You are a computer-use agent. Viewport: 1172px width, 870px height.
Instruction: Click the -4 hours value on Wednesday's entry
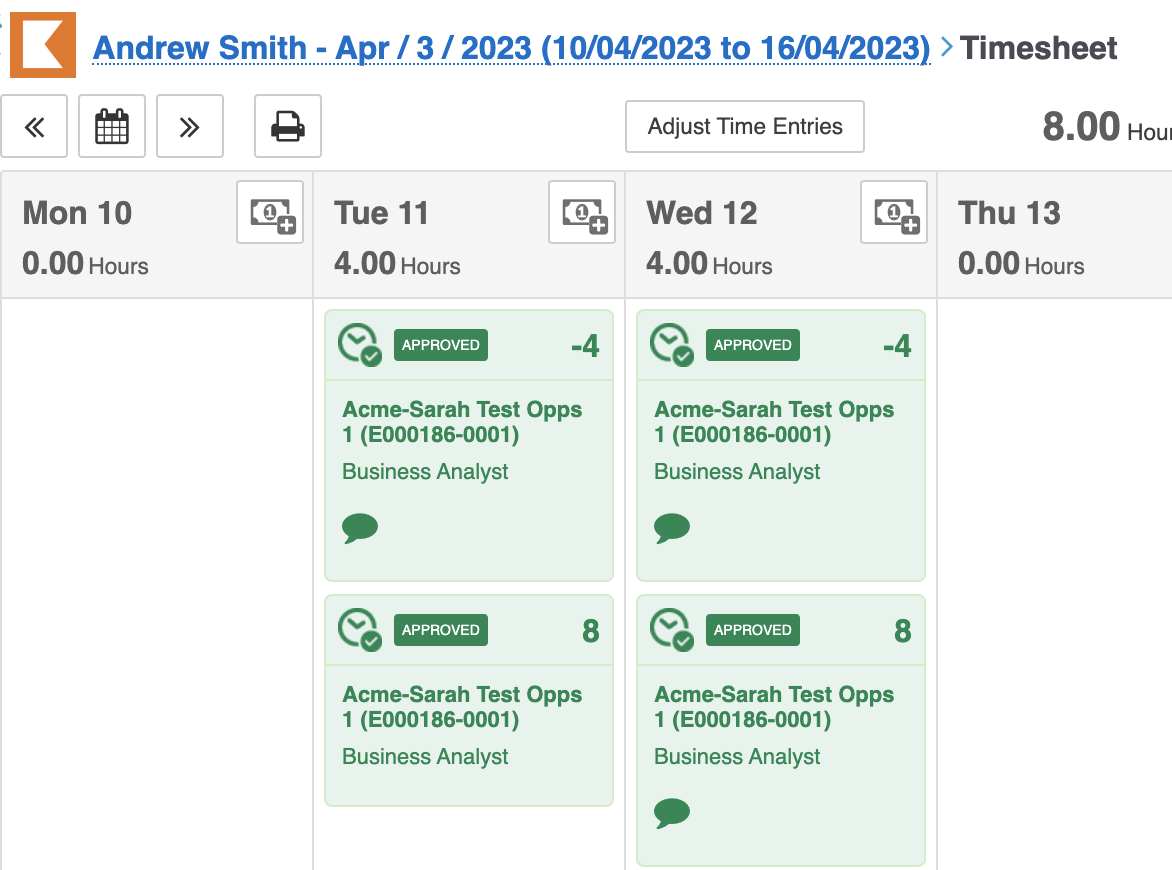[x=897, y=346]
